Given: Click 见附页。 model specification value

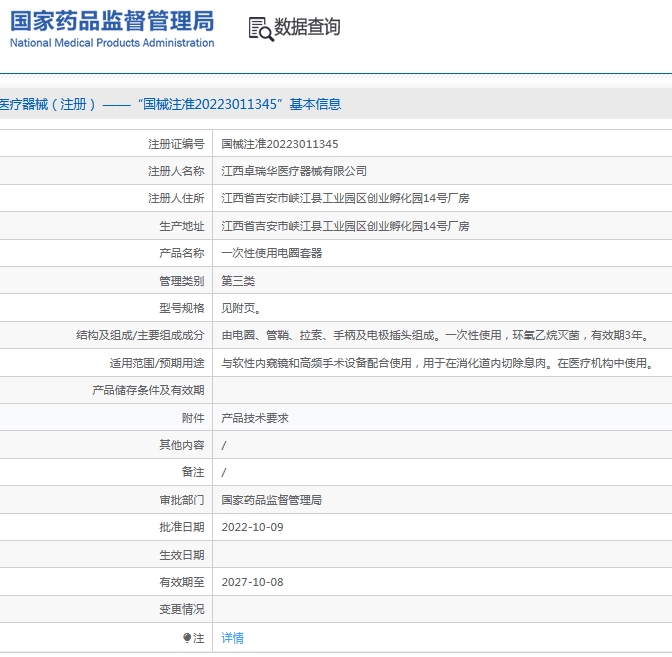Looking at the screenshot, I should 241,308.
